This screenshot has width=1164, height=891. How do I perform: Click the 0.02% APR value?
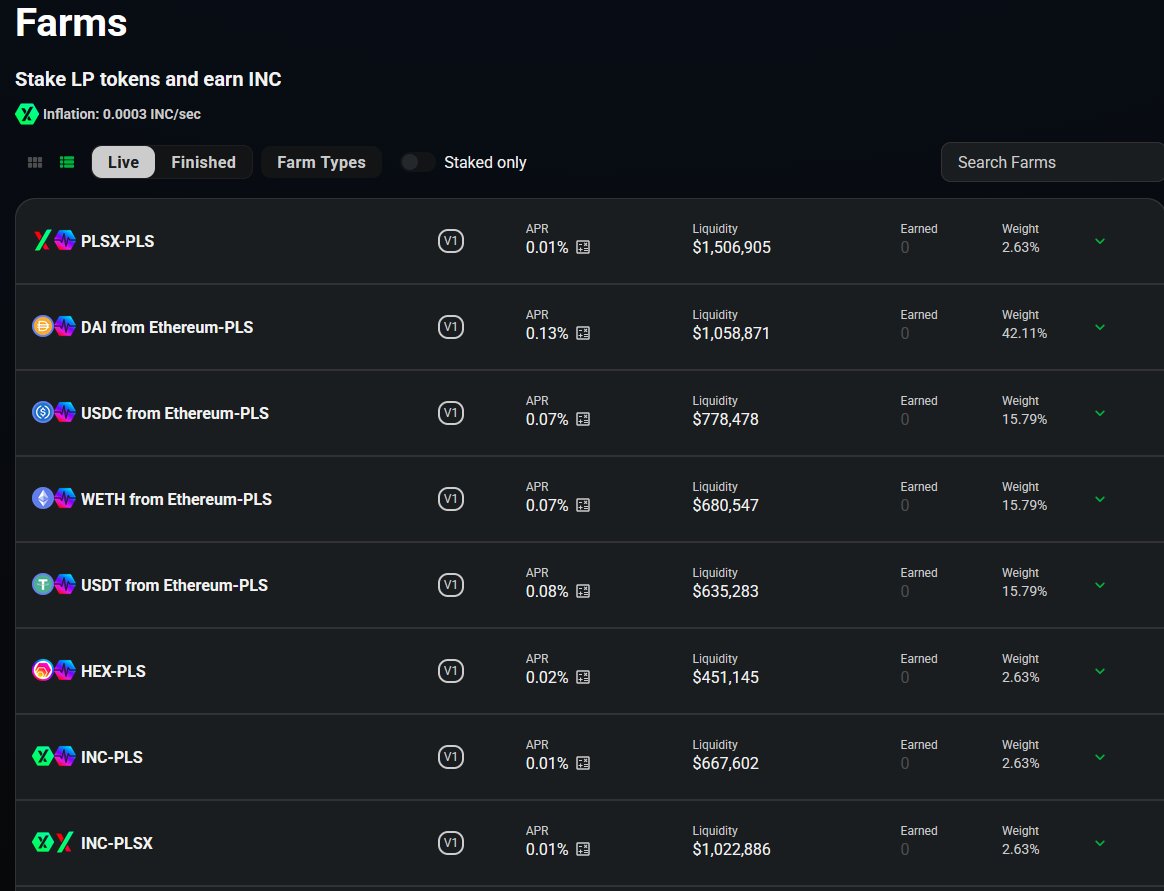(547, 677)
